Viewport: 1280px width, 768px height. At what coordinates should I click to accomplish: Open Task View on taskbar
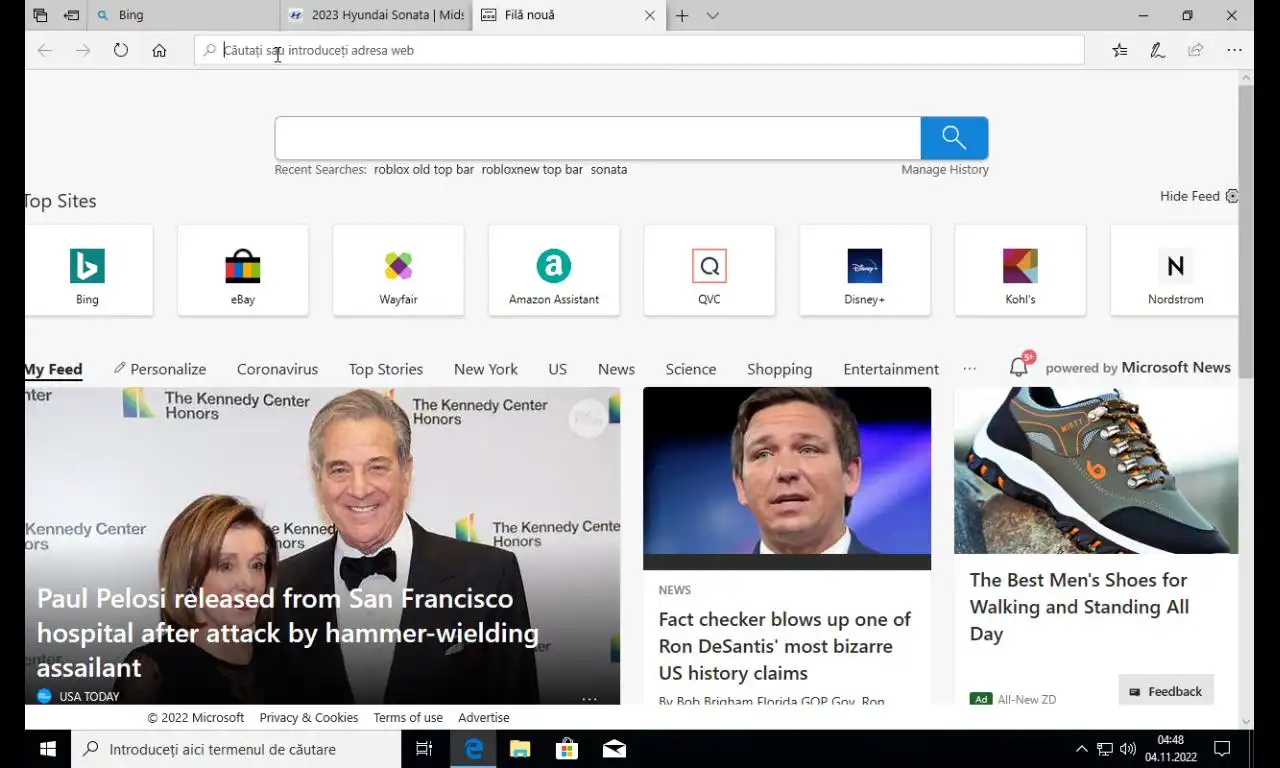click(x=424, y=749)
